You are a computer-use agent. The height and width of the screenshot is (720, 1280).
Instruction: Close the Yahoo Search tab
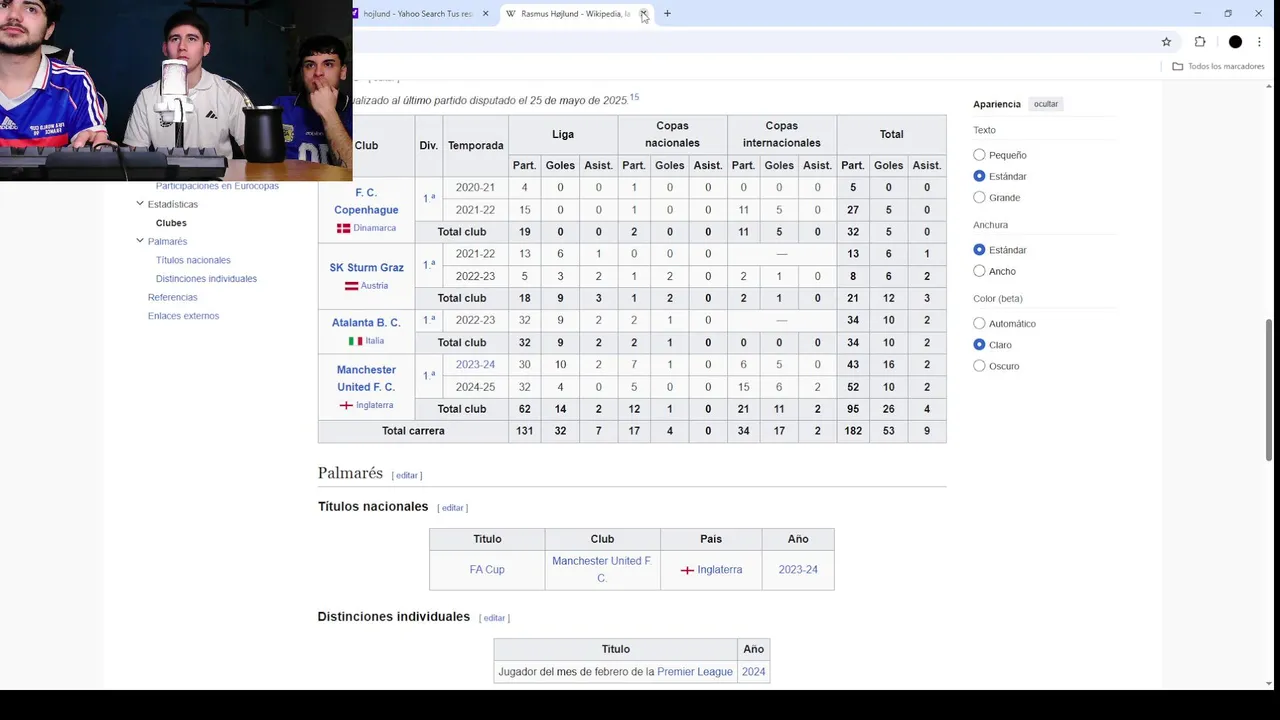point(486,14)
